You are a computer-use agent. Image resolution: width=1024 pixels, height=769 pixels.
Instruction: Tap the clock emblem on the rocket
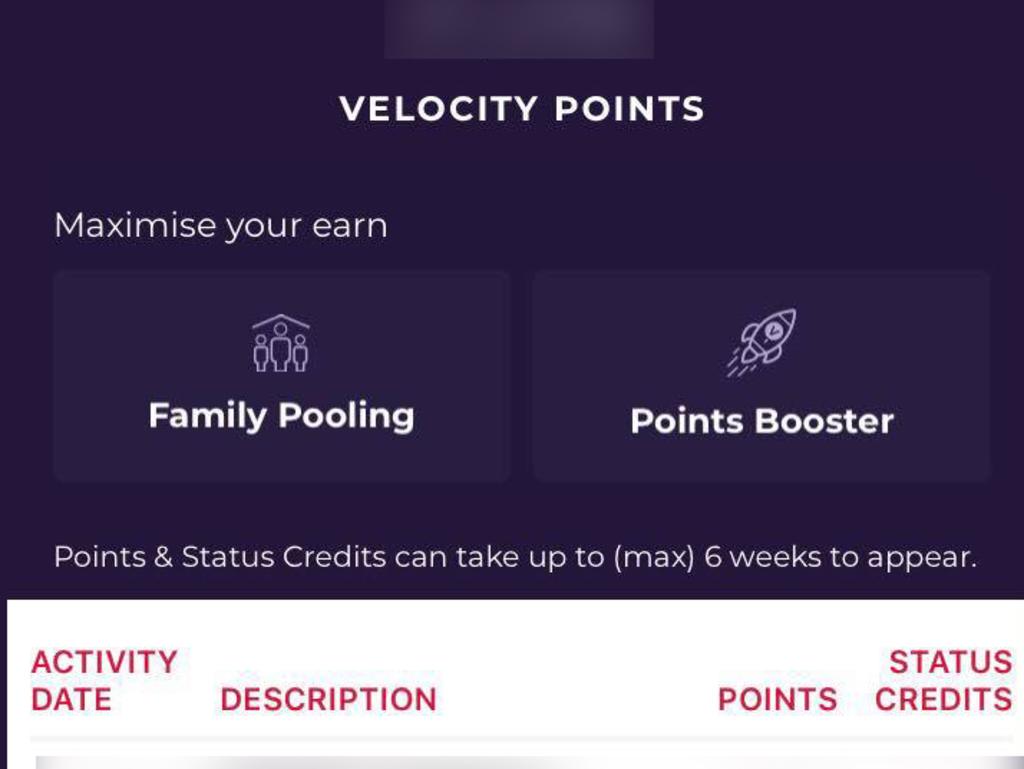click(x=773, y=331)
